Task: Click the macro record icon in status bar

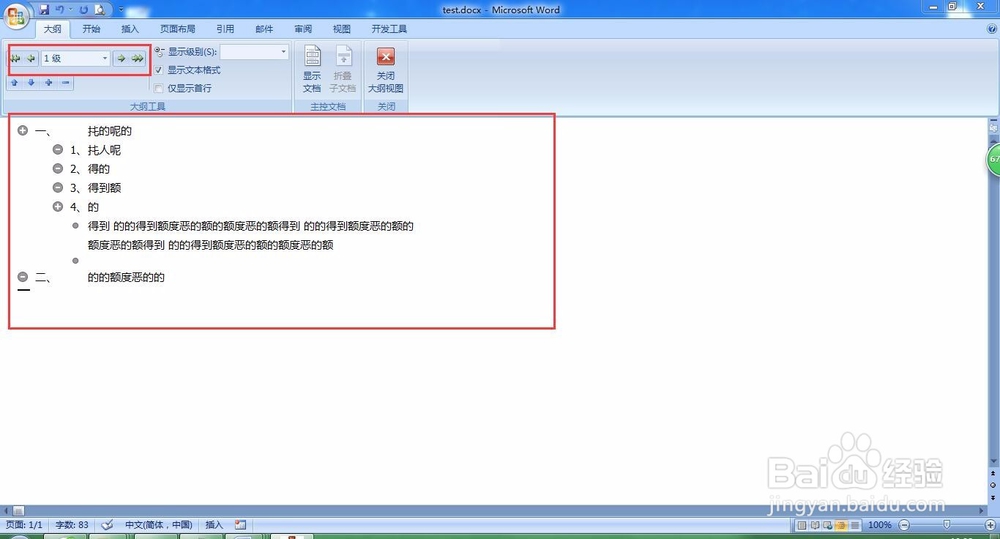Action: 240,524
